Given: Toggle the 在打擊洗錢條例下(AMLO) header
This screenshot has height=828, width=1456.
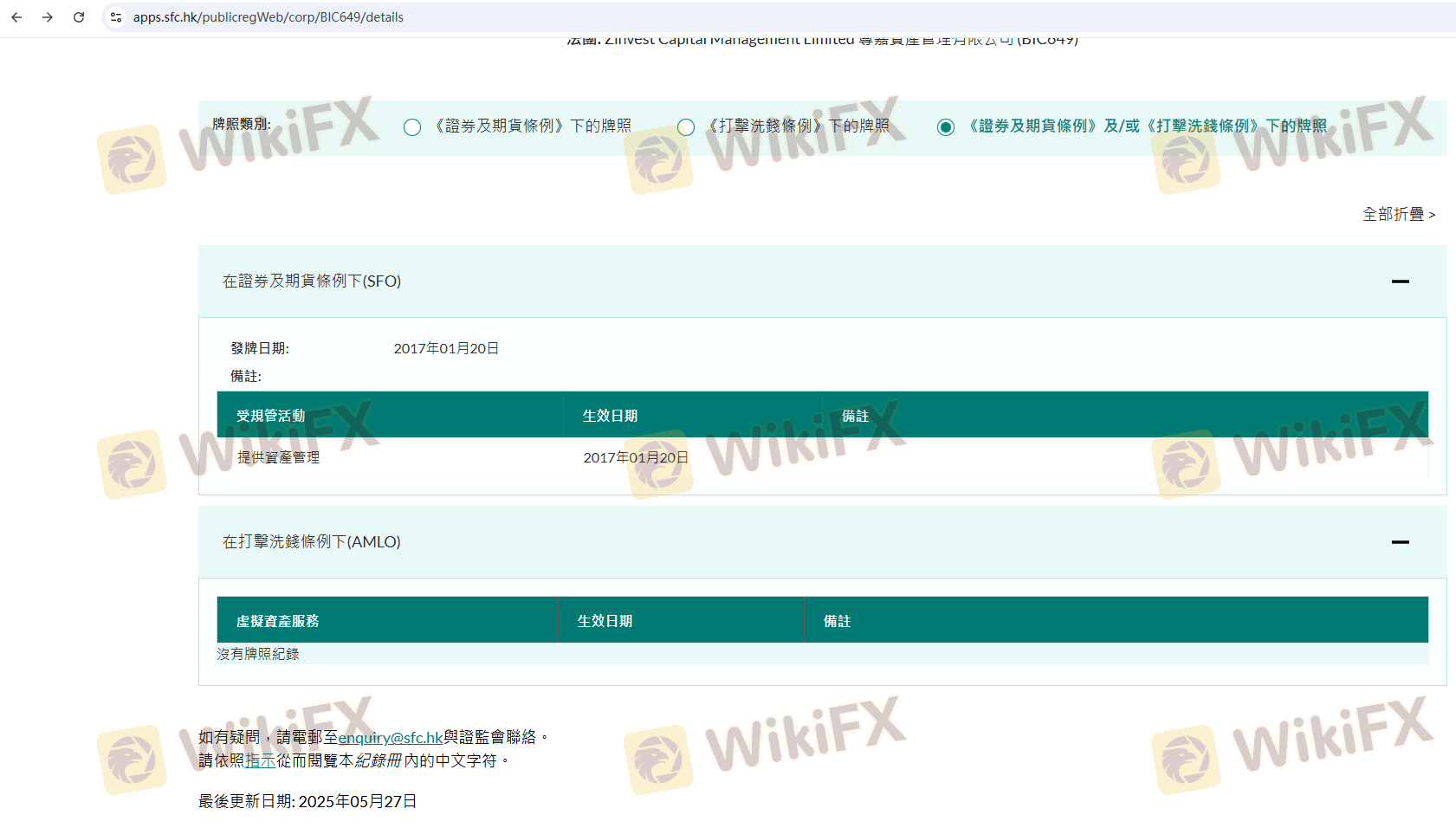Looking at the screenshot, I should (312, 542).
